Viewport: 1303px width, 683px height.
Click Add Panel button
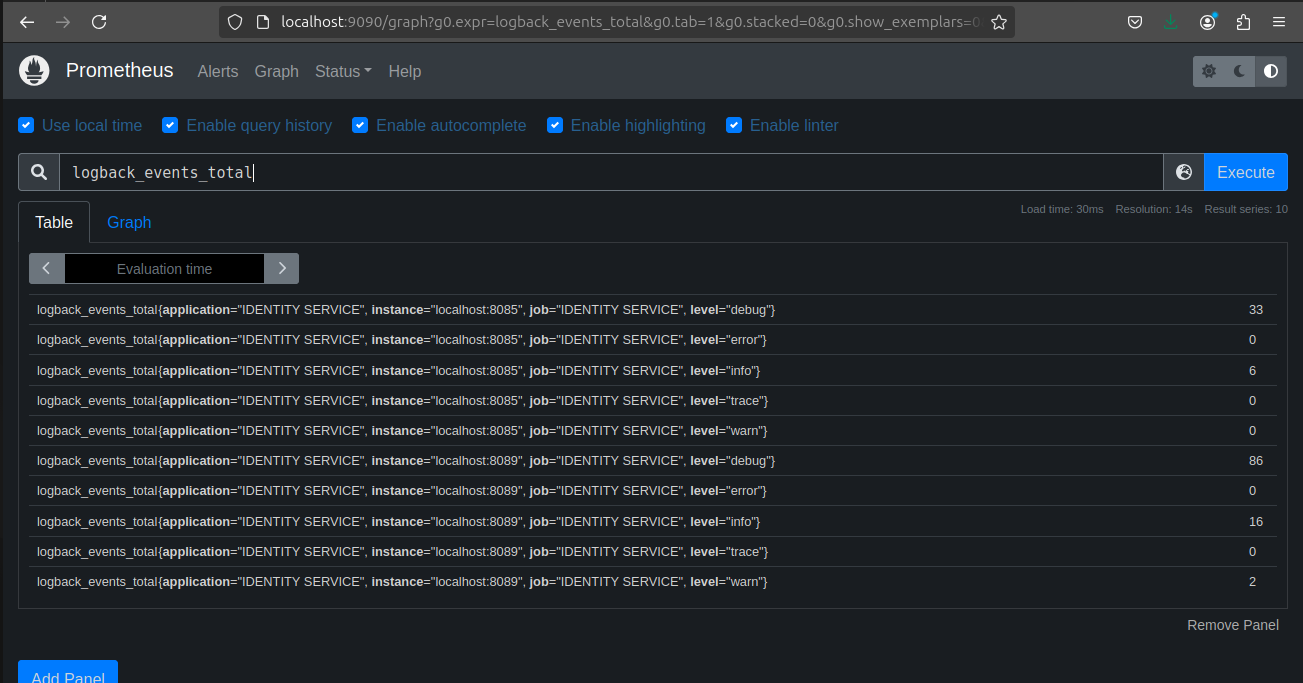click(68, 672)
